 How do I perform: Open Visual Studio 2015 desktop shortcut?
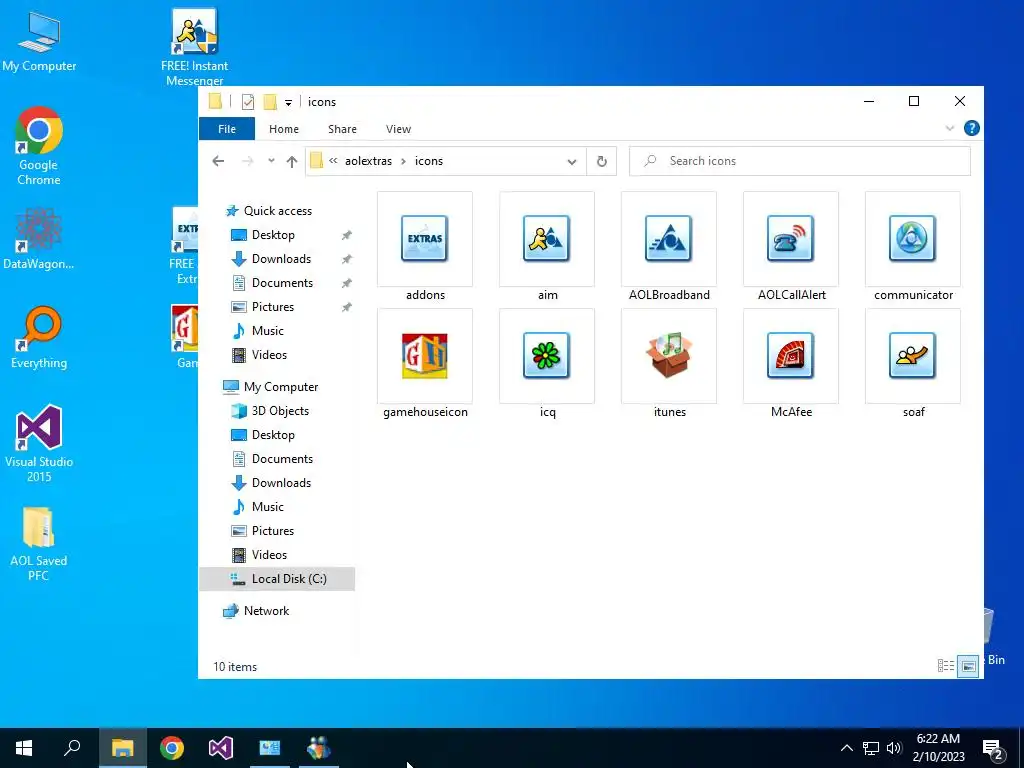(39, 443)
